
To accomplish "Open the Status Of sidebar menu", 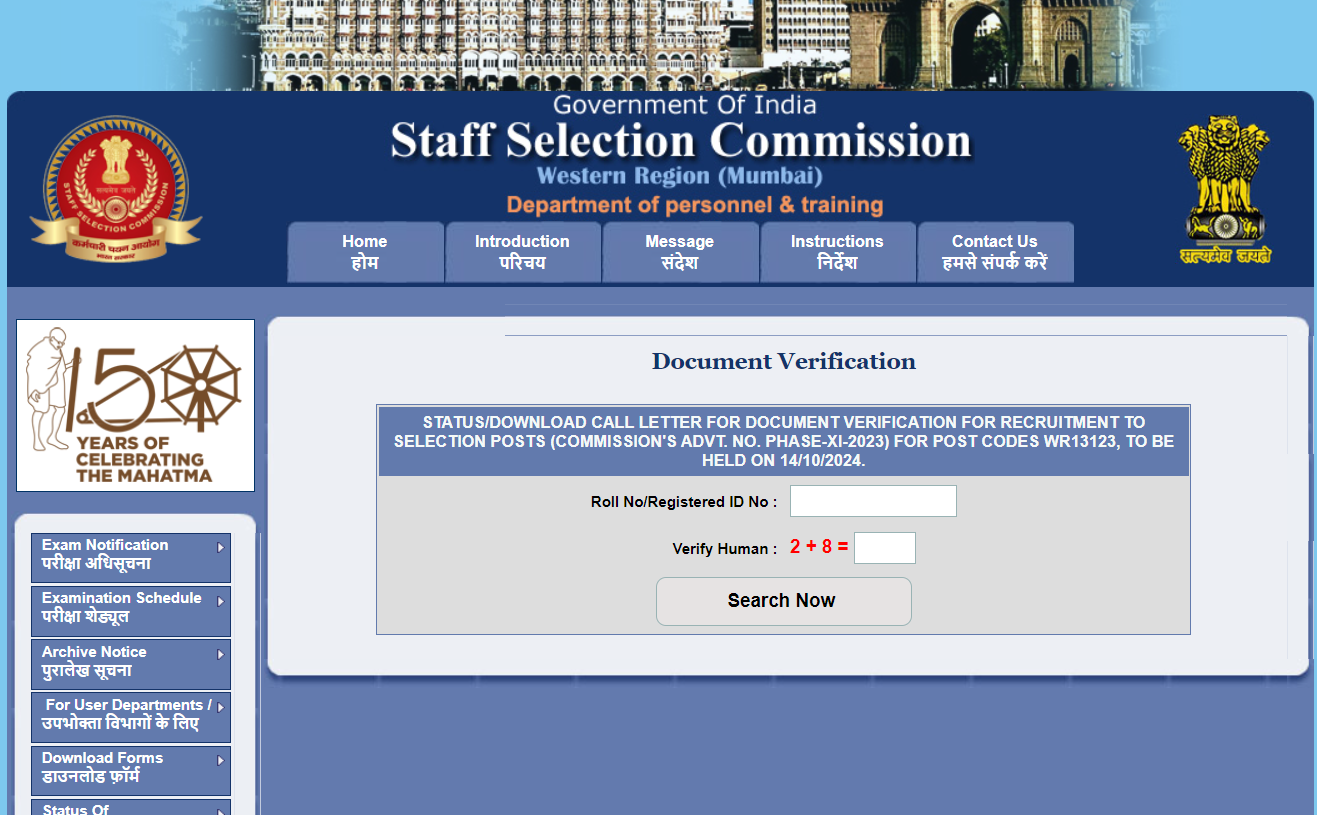I will [x=131, y=808].
